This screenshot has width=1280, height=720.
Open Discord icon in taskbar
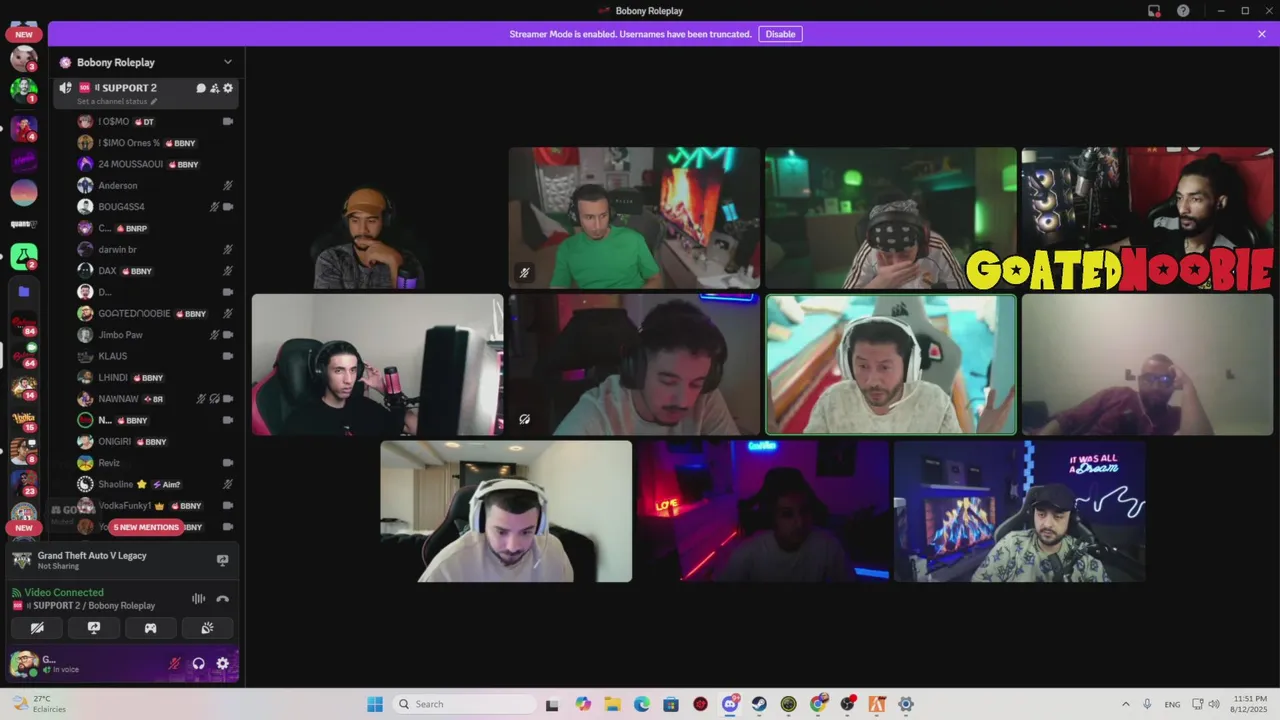coord(730,704)
